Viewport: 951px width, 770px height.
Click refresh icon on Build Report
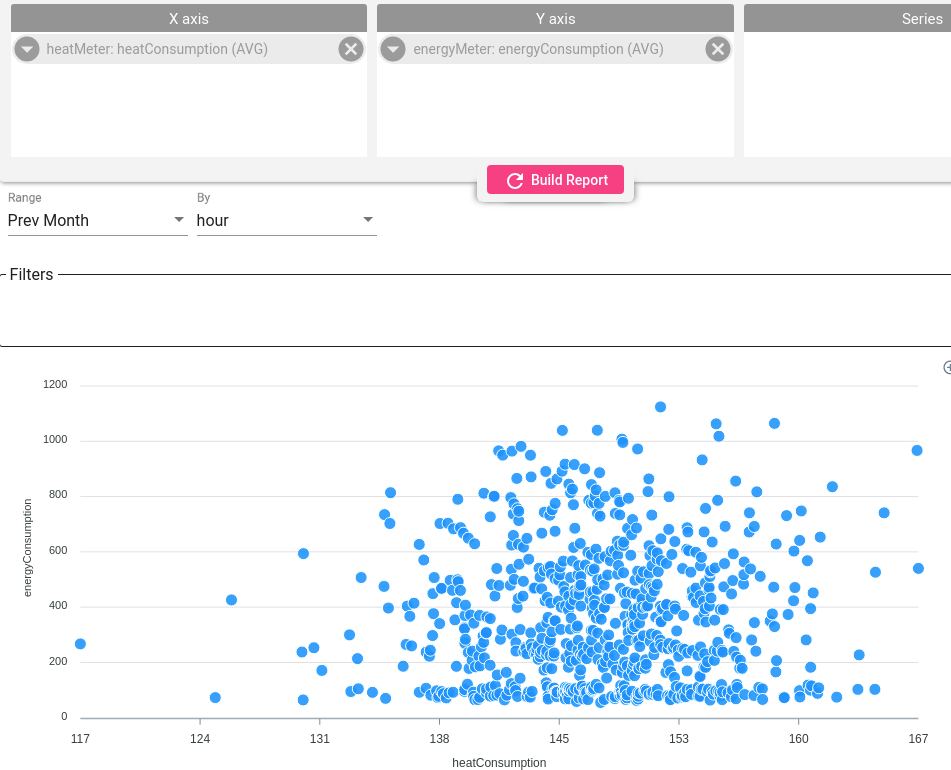[515, 181]
